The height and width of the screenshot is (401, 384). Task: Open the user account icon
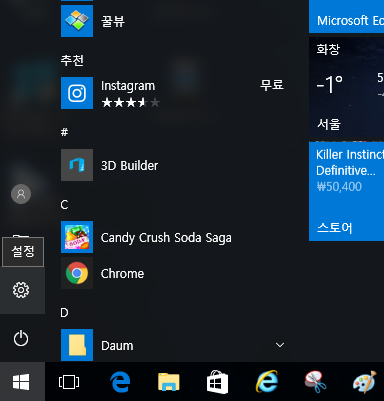tap(21, 194)
